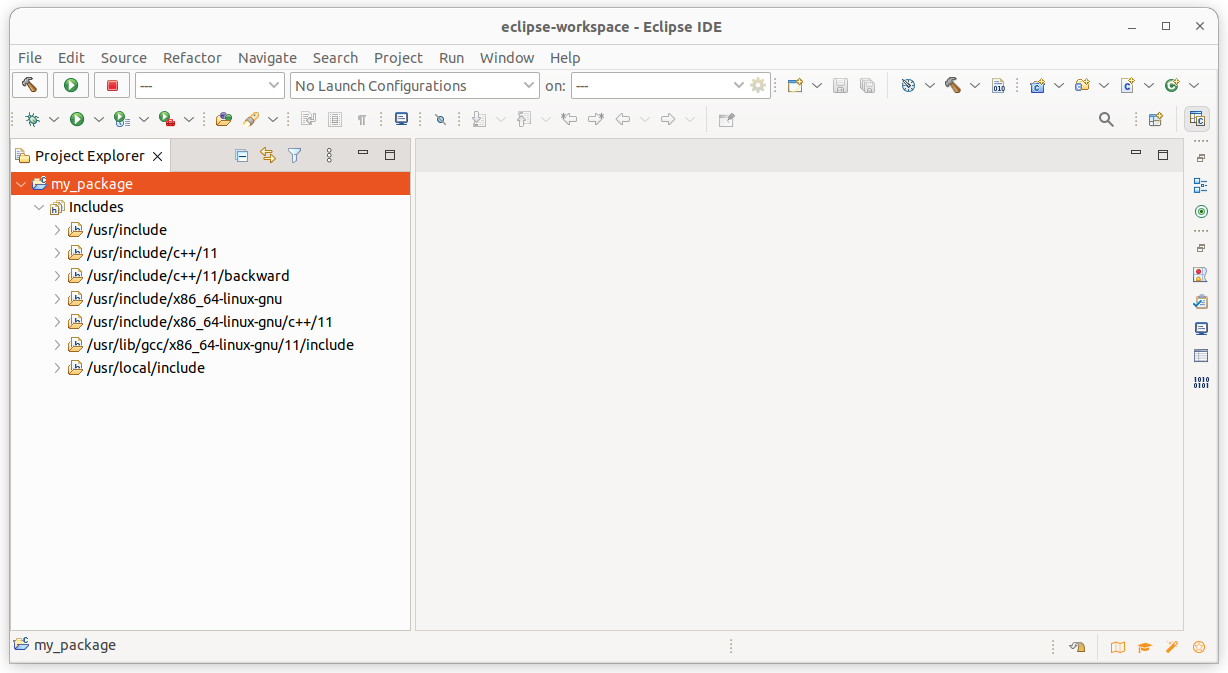This screenshot has width=1228, height=673.
Task: Open the Search dialog via magnifier icon
Action: [x=1105, y=119]
